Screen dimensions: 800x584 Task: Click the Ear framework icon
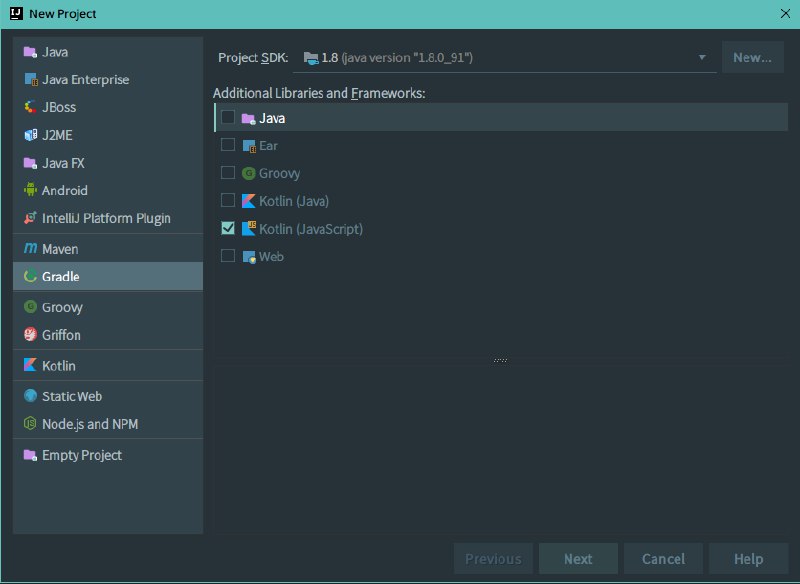point(248,146)
